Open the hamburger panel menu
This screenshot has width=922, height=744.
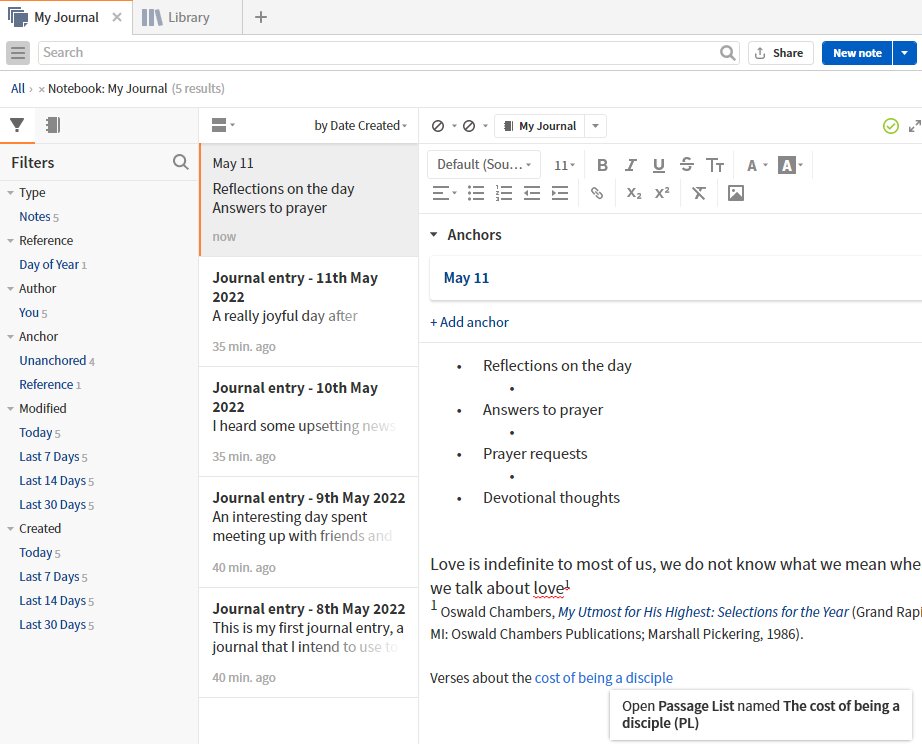click(18, 53)
